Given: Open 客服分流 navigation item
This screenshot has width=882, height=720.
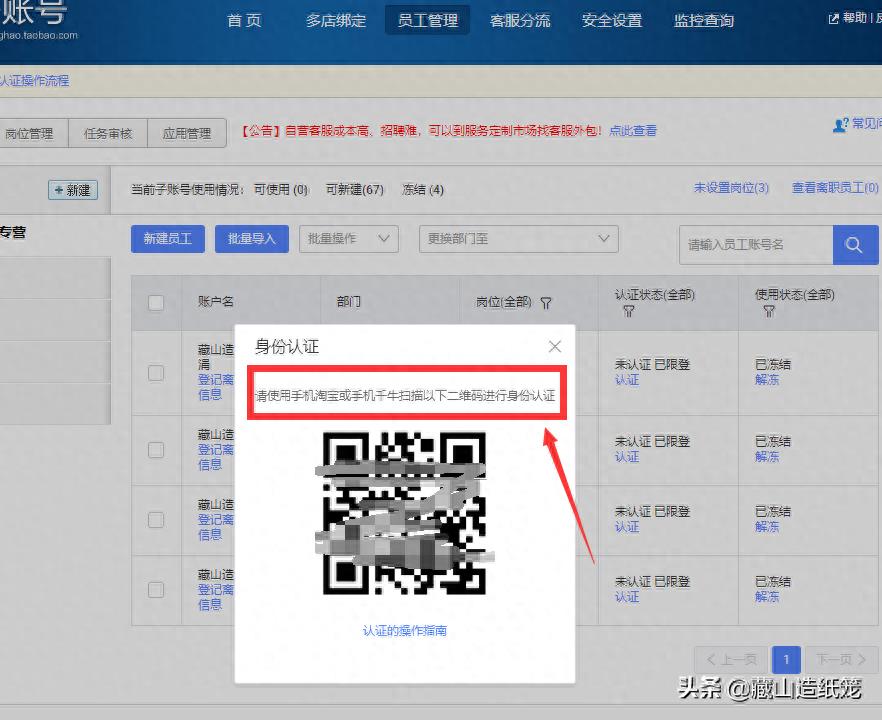Looking at the screenshot, I should 520,21.
